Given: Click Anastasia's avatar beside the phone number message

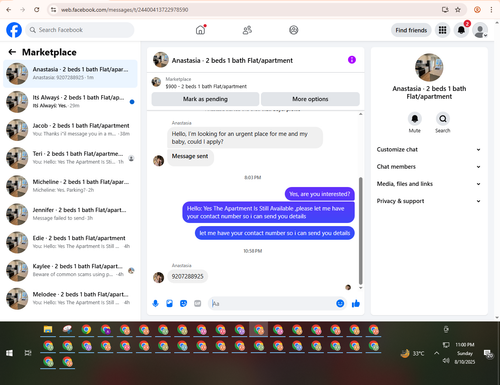Looking at the screenshot, I should 159,277.
